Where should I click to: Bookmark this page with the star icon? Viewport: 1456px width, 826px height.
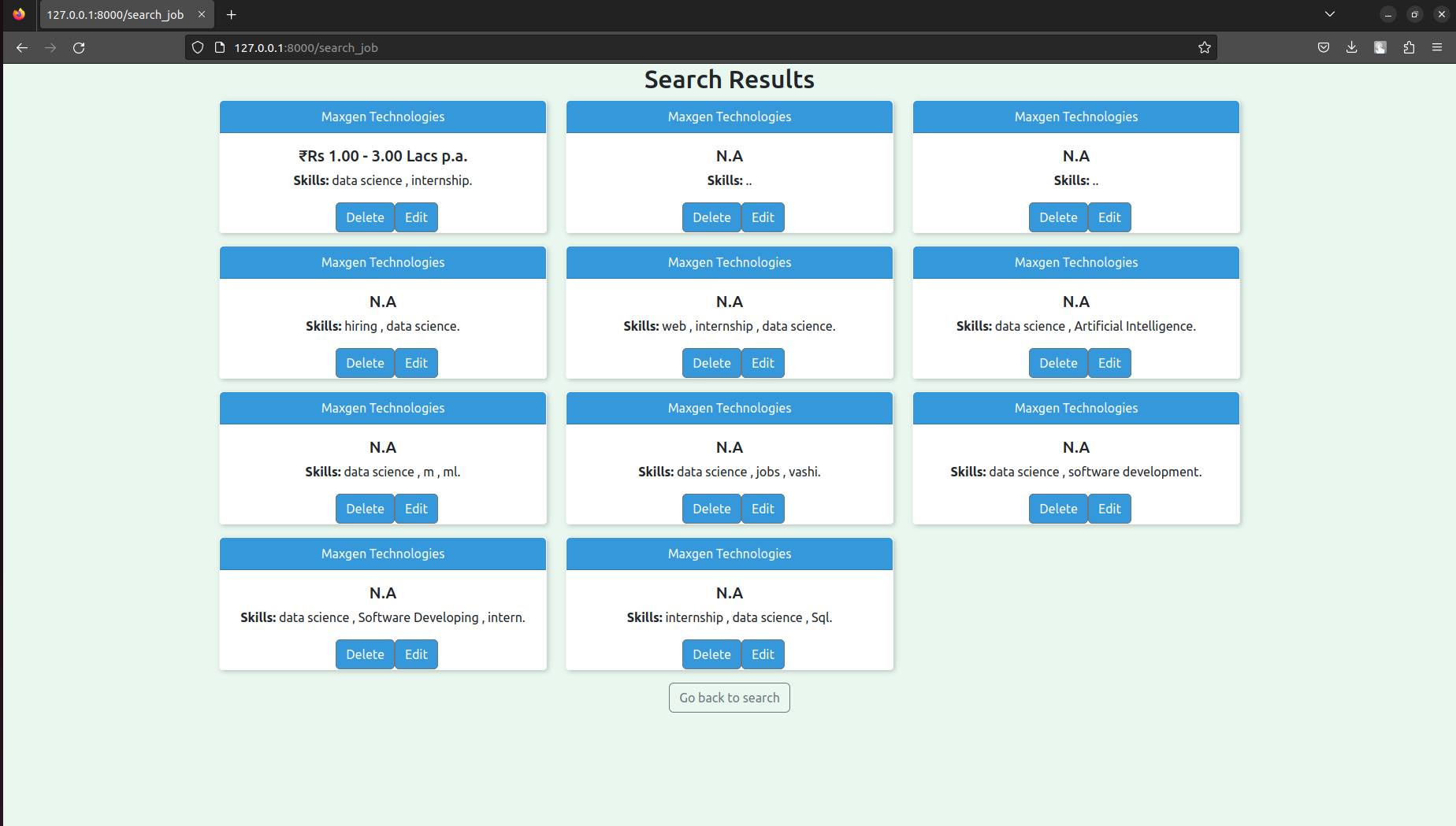coord(1204,48)
